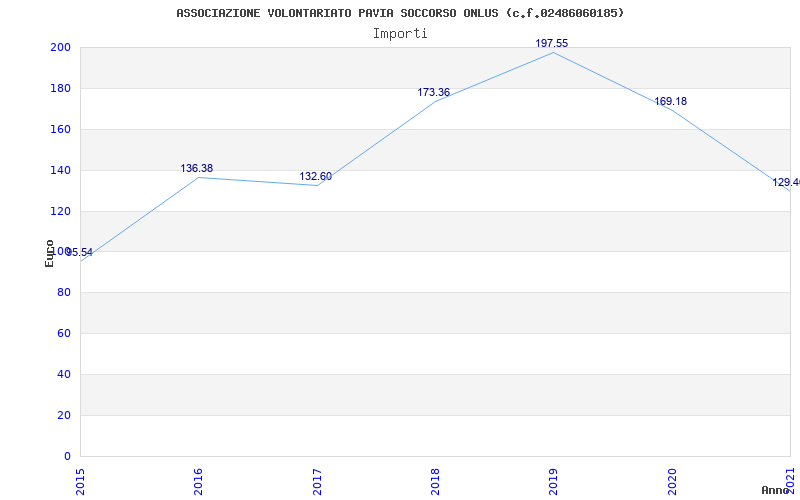Select the 2018 x-axis year label
This screenshot has height=500, width=800.
(435, 481)
